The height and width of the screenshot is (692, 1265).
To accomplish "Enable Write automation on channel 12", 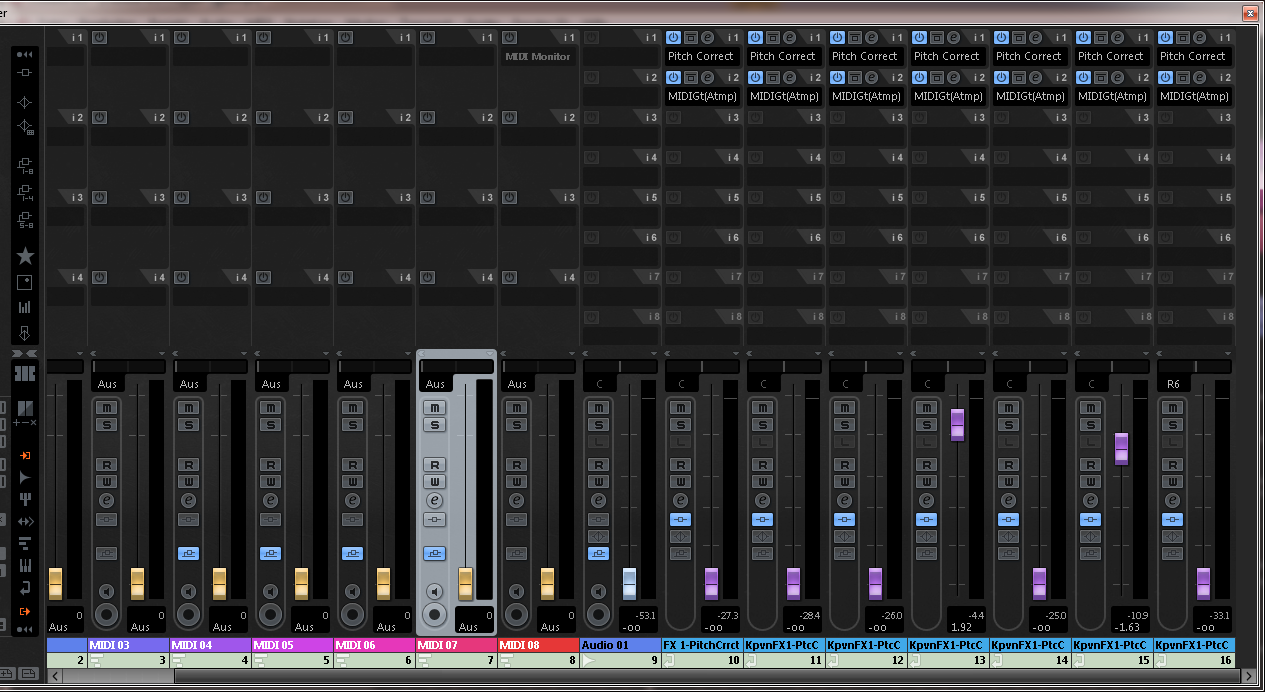I will tap(845, 482).
